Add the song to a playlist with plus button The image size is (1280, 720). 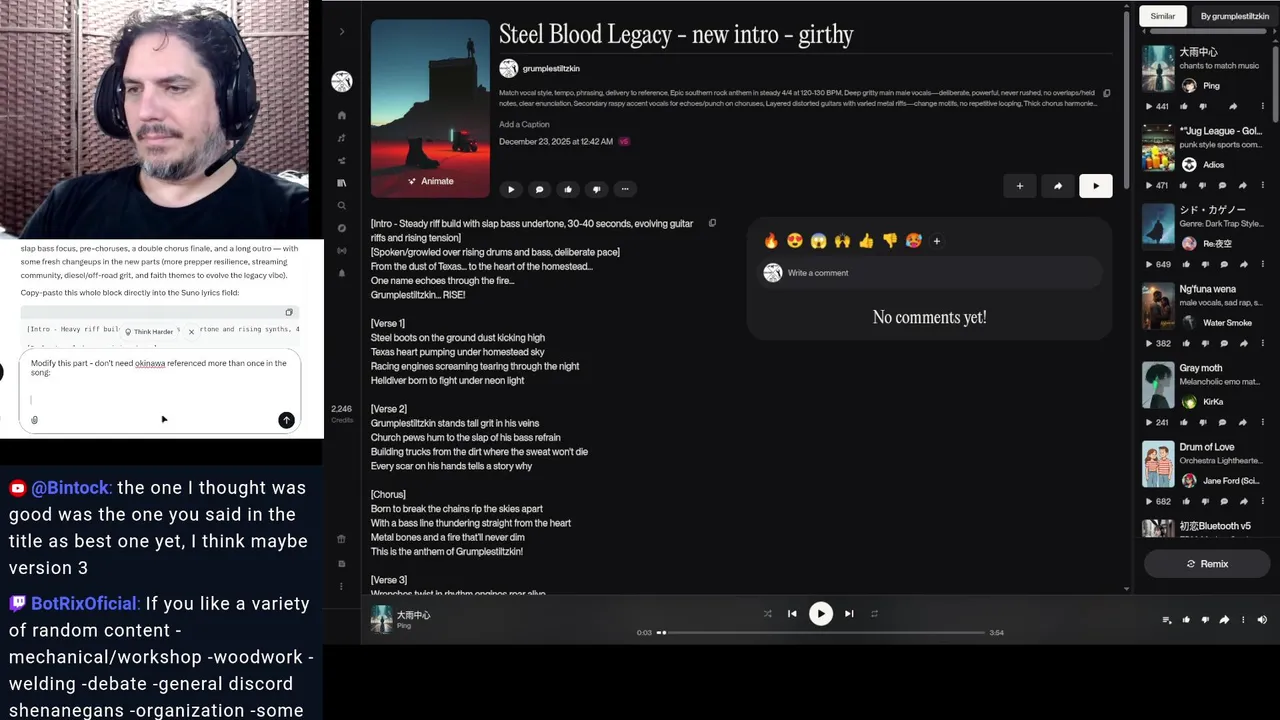1020,186
